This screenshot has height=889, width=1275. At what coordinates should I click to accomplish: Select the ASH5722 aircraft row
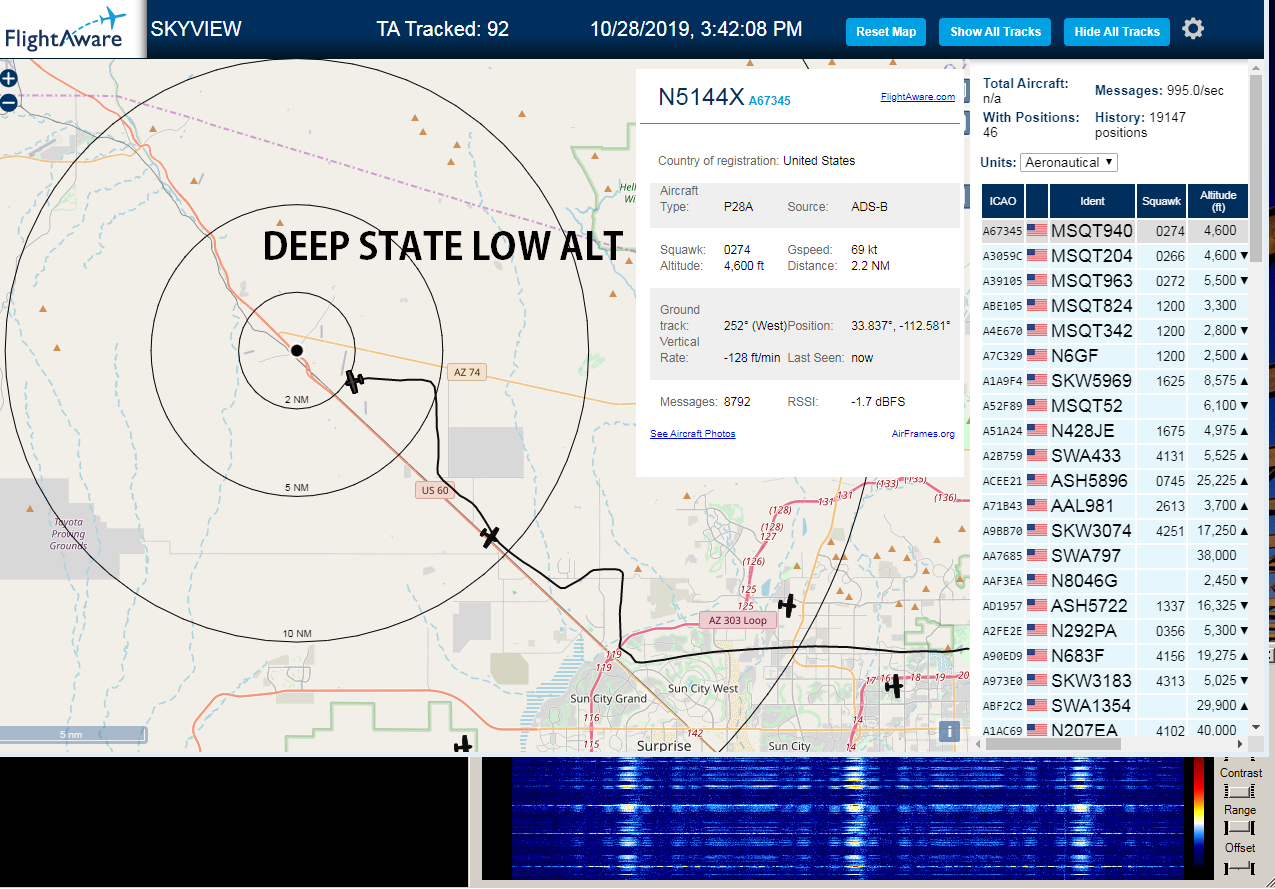1115,606
